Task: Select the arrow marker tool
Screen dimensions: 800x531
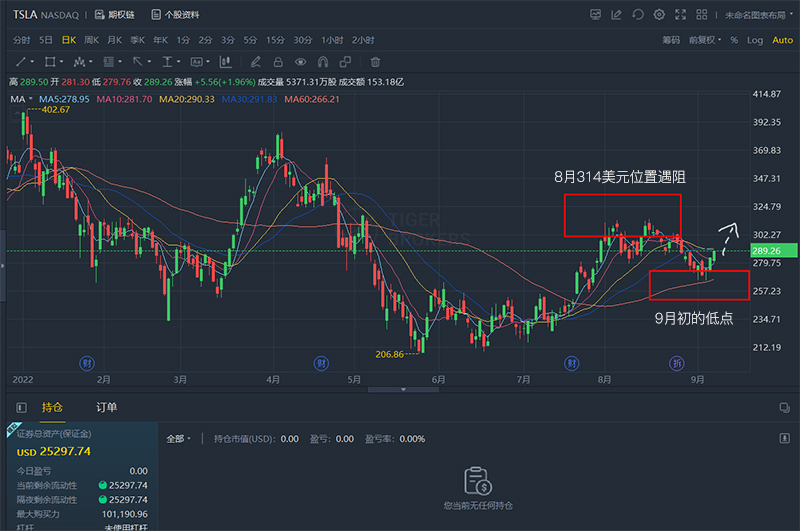Action: point(138,62)
